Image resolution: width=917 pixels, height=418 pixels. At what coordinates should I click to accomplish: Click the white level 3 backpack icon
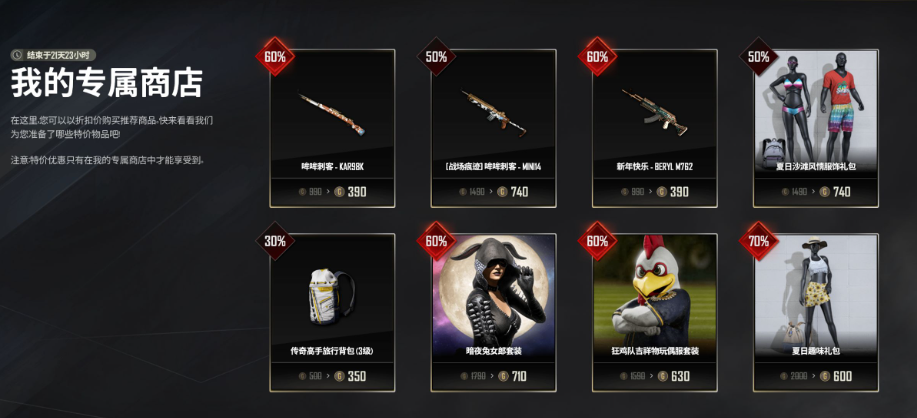pos(330,295)
